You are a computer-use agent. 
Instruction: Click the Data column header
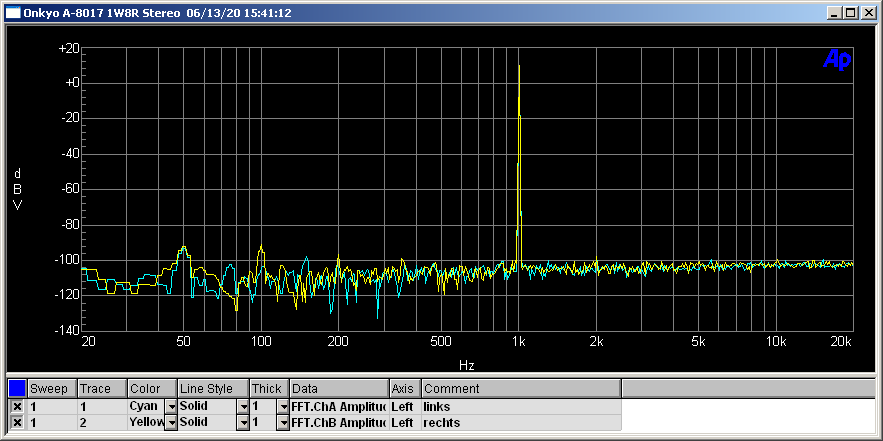(x=340, y=389)
